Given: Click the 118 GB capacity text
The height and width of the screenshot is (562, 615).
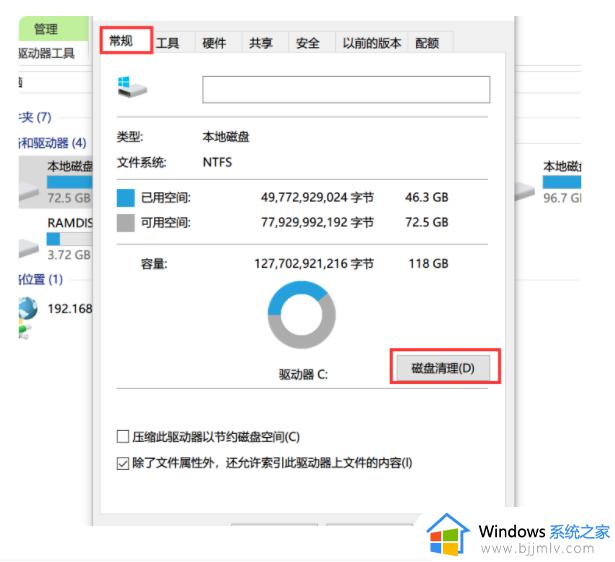Looking at the screenshot, I should 428,264.
